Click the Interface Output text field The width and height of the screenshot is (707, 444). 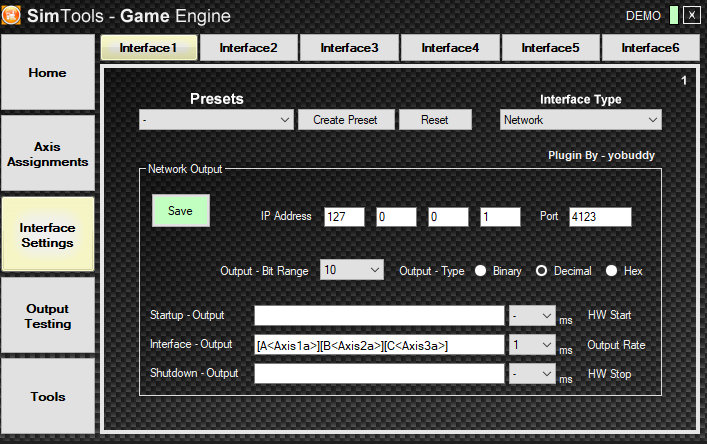click(x=379, y=345)
